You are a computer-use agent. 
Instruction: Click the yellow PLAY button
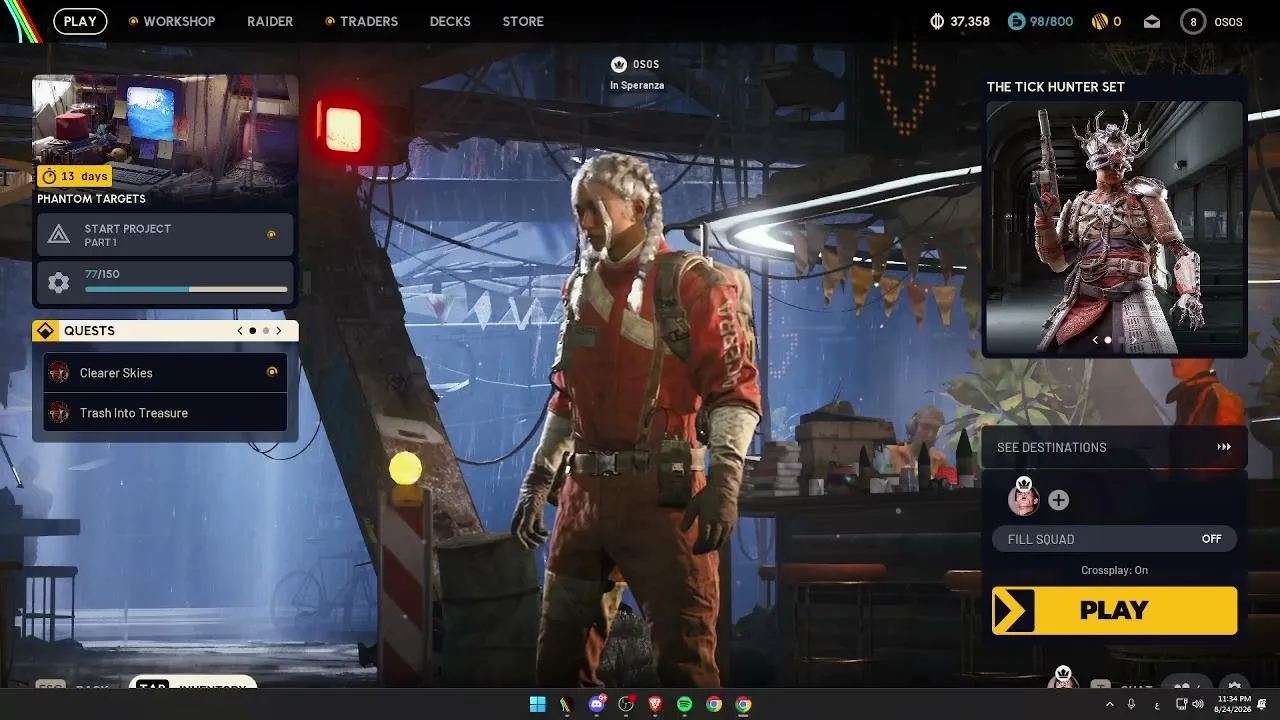coord(1114,610)
